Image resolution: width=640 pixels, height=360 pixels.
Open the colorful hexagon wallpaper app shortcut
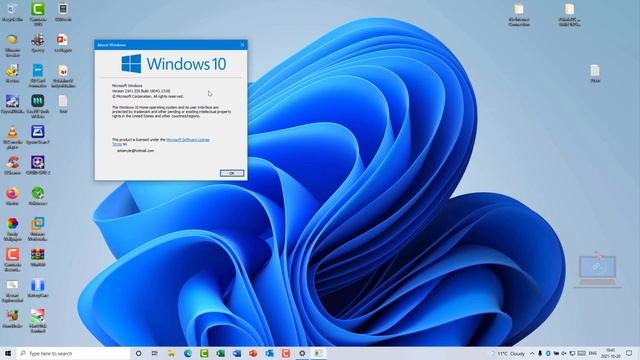click(12, 229)
